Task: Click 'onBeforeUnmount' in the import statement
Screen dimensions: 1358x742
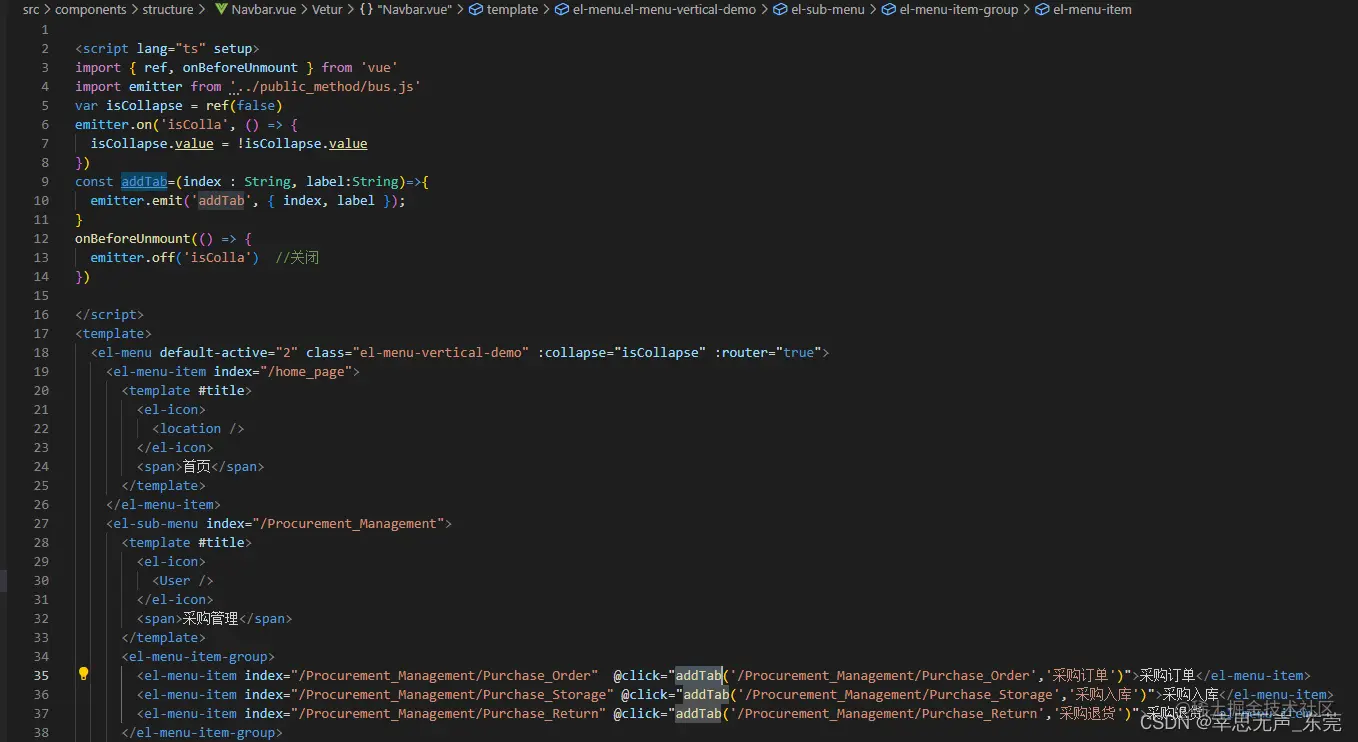Action: coord(240,67)
